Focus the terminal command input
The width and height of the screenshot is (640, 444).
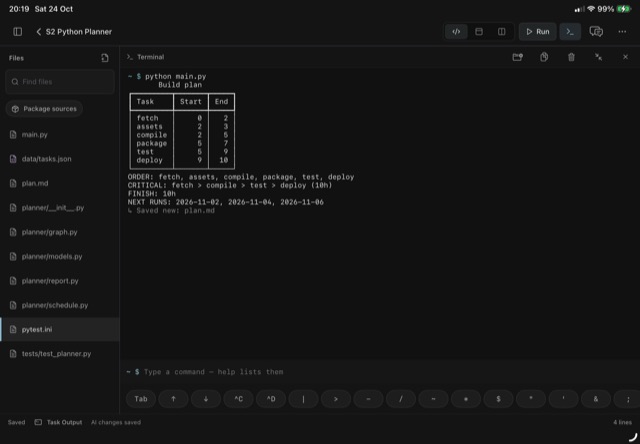coord(380,372)
